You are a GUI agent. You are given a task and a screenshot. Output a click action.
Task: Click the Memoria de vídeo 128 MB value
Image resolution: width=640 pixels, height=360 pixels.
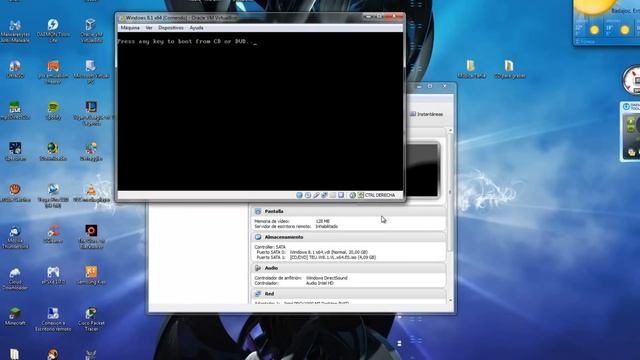[322, 221]
